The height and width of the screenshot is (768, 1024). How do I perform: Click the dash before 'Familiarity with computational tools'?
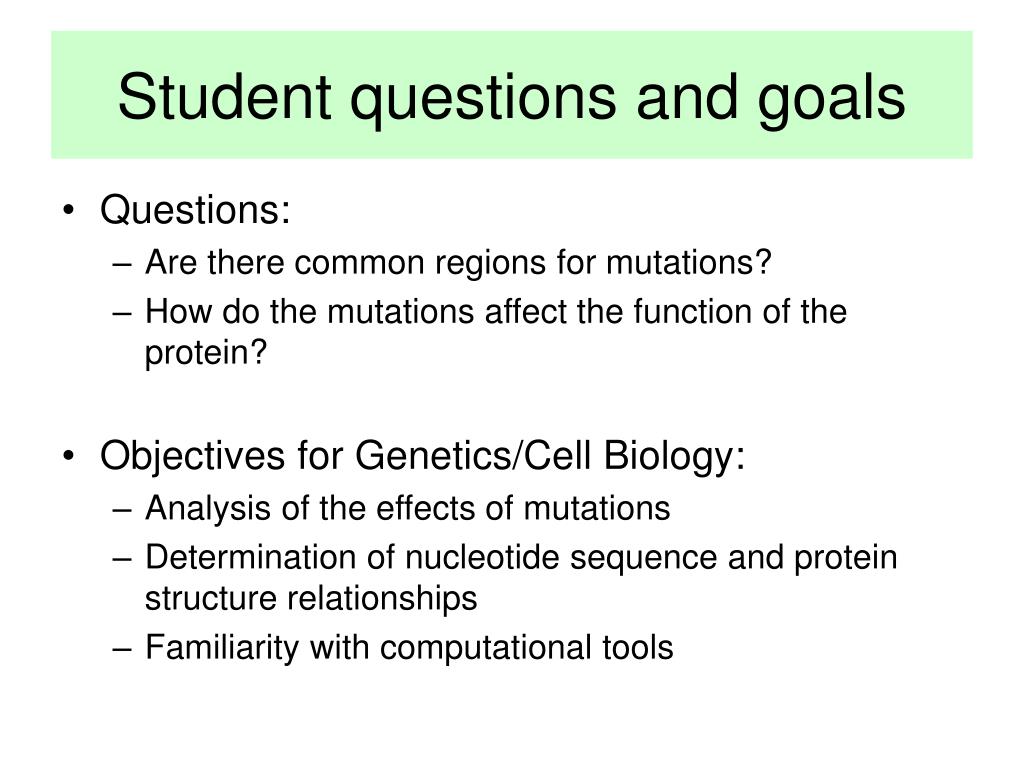point(122,650)
